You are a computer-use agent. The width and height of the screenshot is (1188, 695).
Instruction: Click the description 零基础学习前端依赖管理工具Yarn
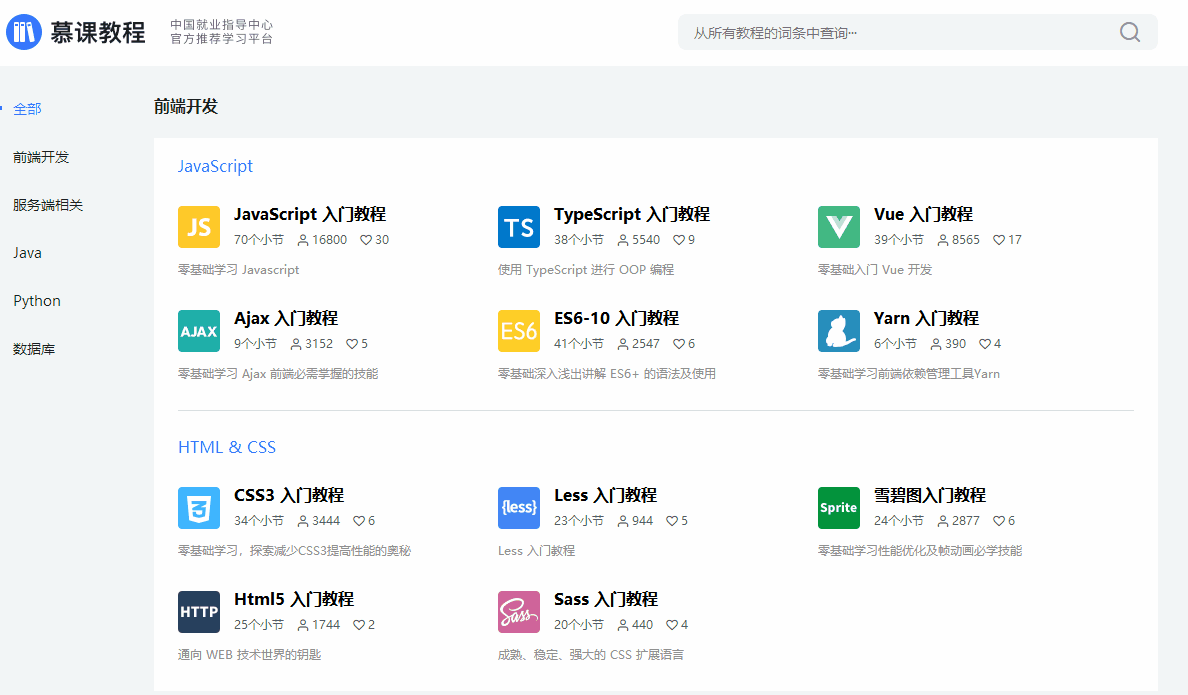tap(908, 374)
